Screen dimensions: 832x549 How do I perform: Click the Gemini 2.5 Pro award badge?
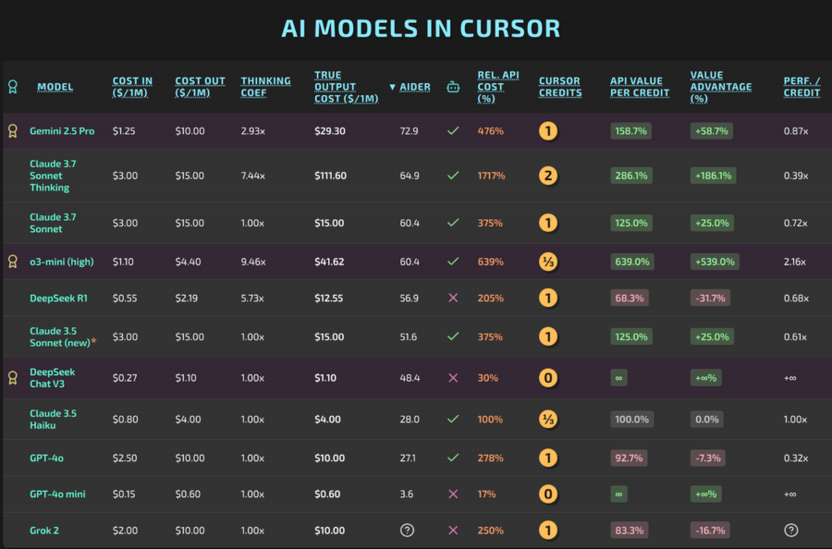click(x=13, y=131)
